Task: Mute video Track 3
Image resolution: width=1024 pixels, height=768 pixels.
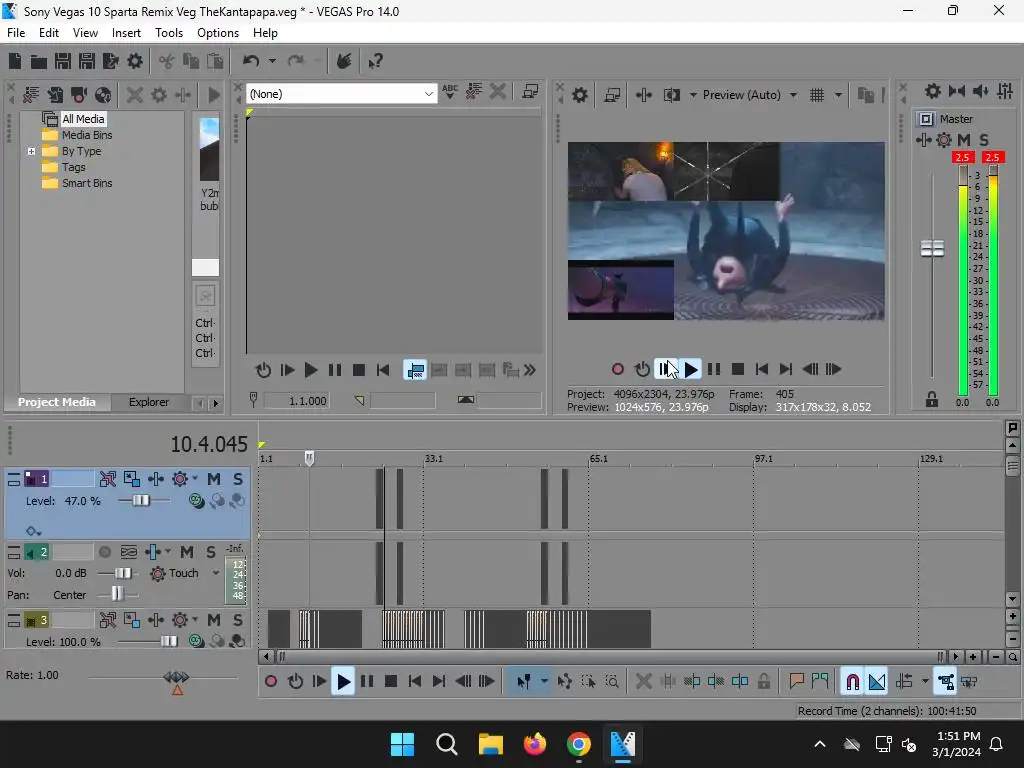Action: (x=214, y=620)
